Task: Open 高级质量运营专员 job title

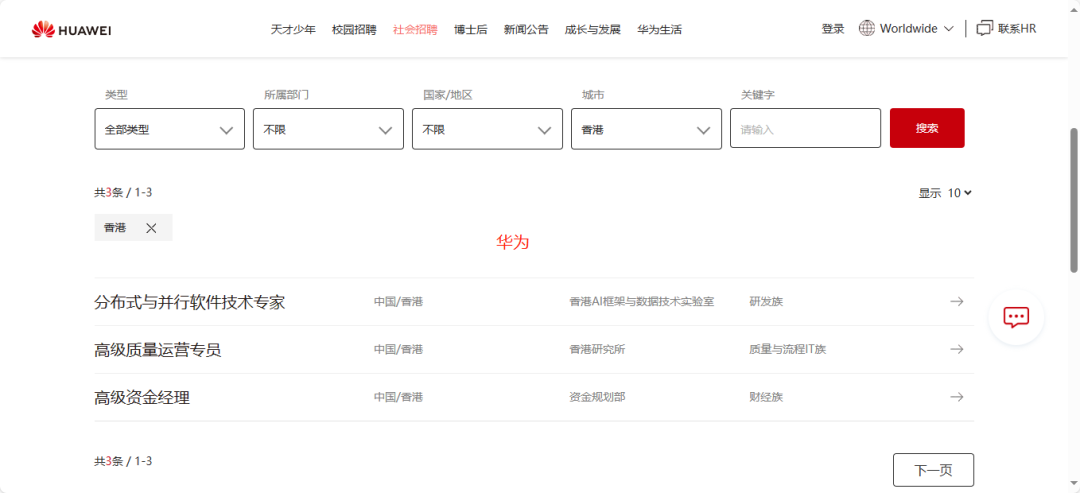Action: (158, 350)
